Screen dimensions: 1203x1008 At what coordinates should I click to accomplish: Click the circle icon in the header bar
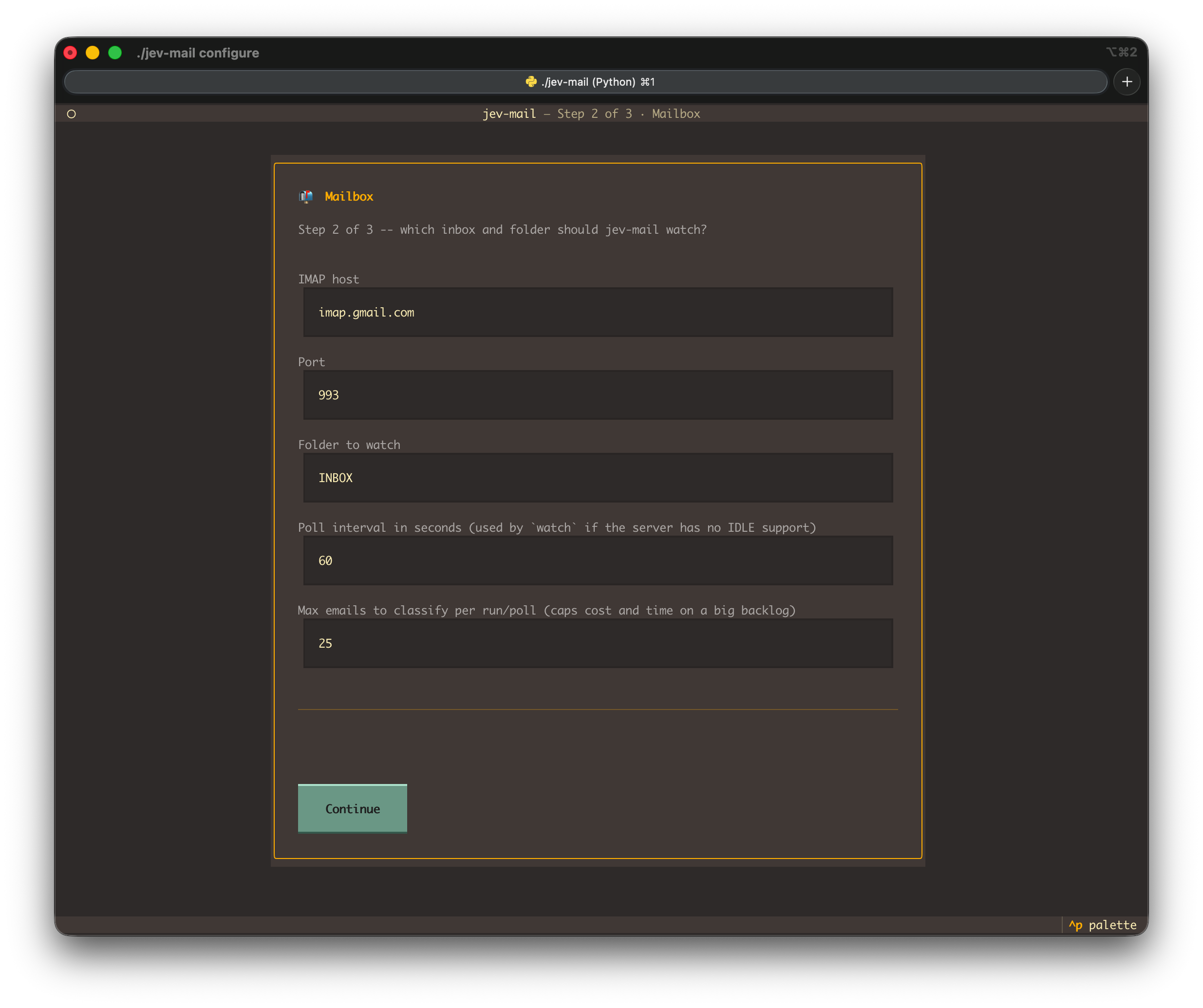click(x=72, y=114)
